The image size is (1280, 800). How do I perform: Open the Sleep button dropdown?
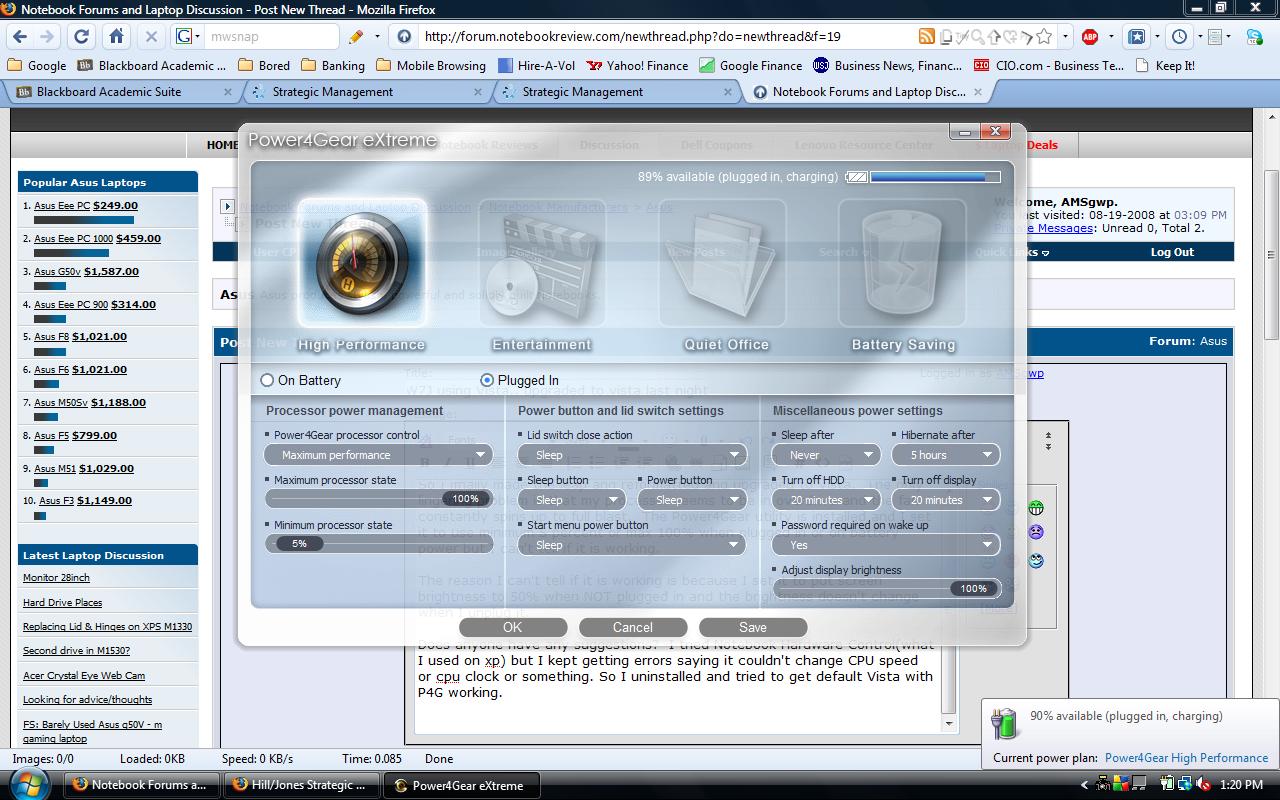click(x=573, y=500)
